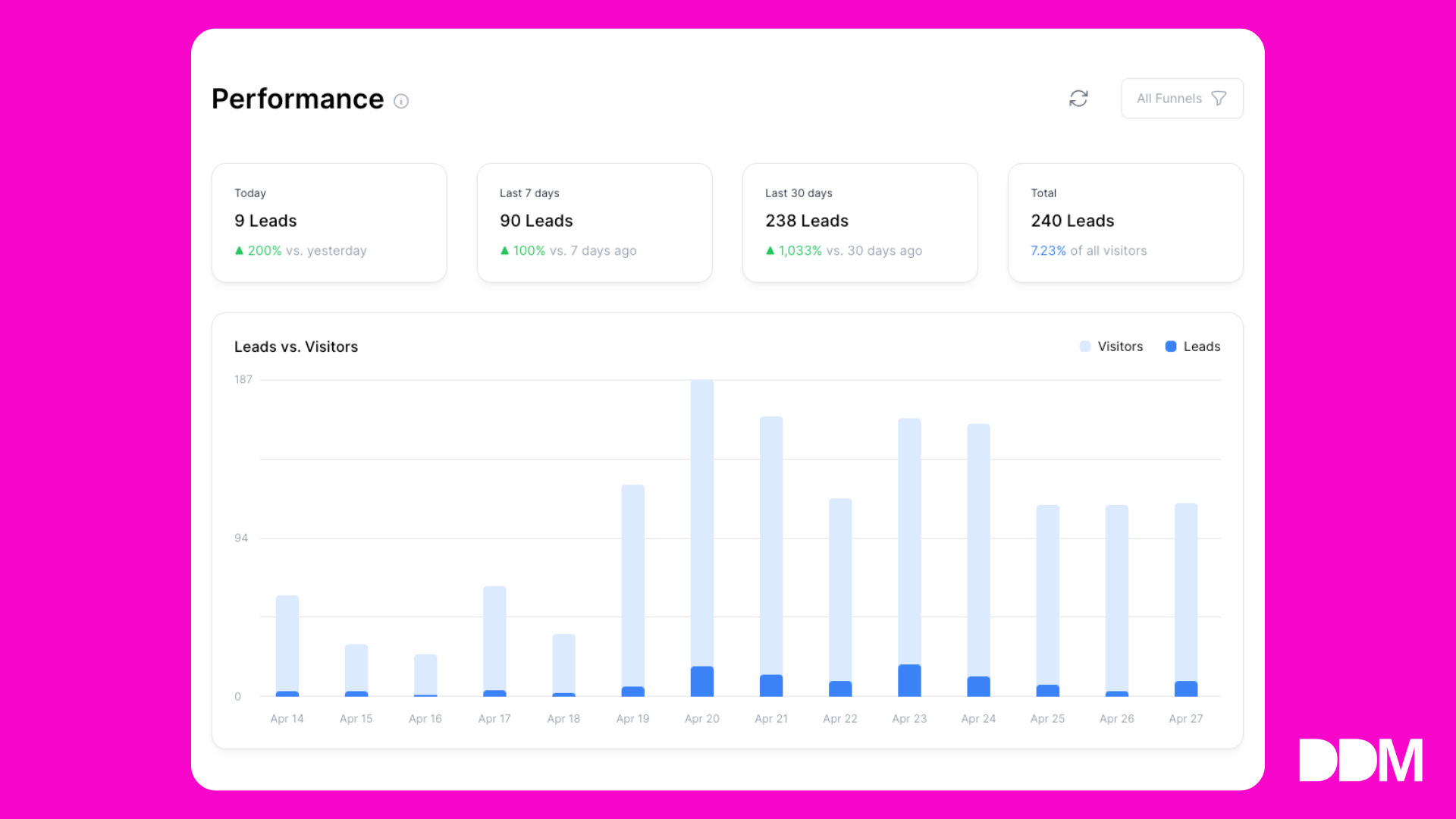This screenshot has height=819, width=1456.
Task: Click the blue Leads legend swatch
Action: 1171,347
